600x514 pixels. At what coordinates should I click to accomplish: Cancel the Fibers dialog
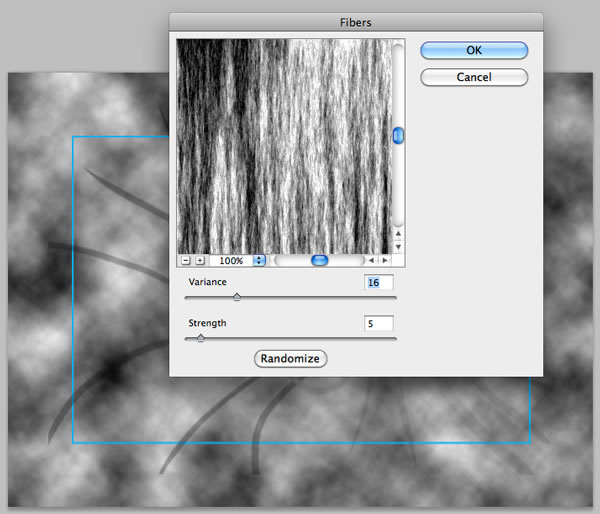click(474, 77)
